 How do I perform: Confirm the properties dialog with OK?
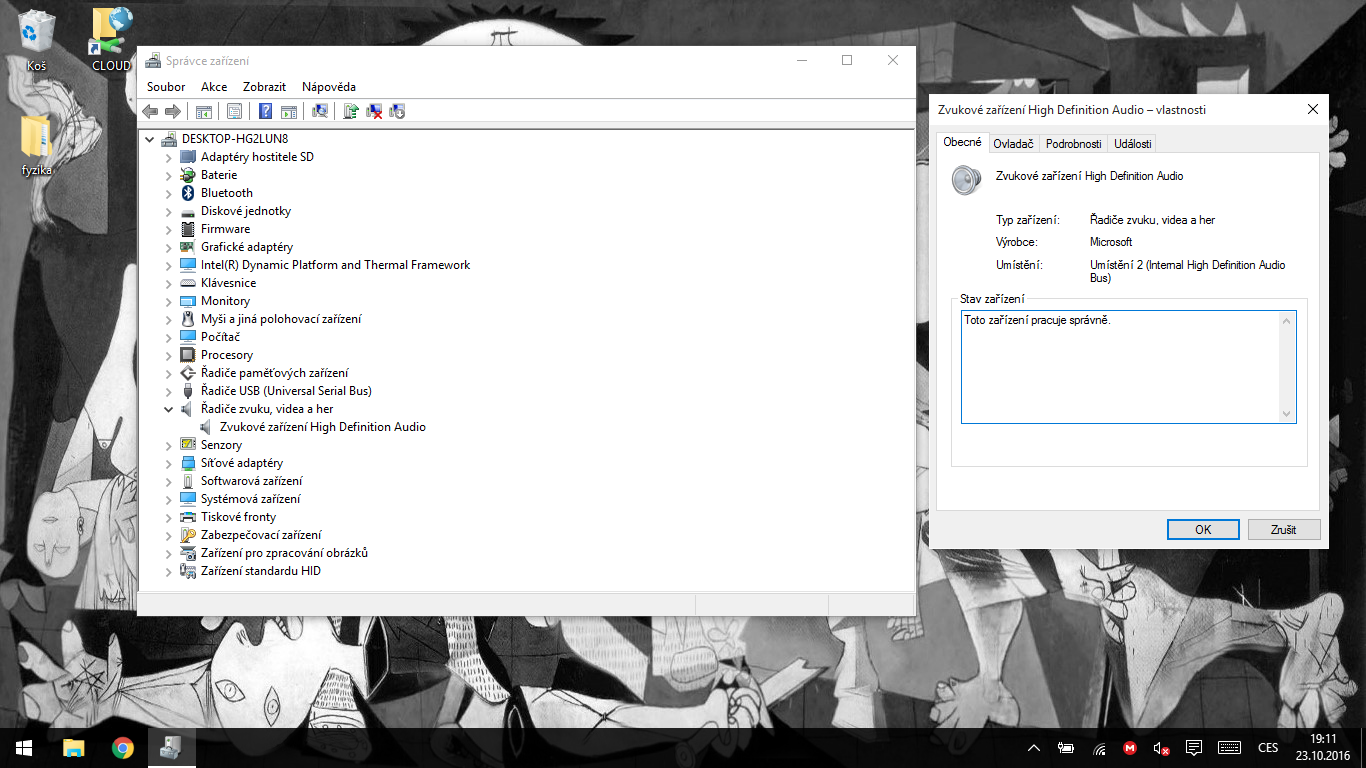(1203, 530)
